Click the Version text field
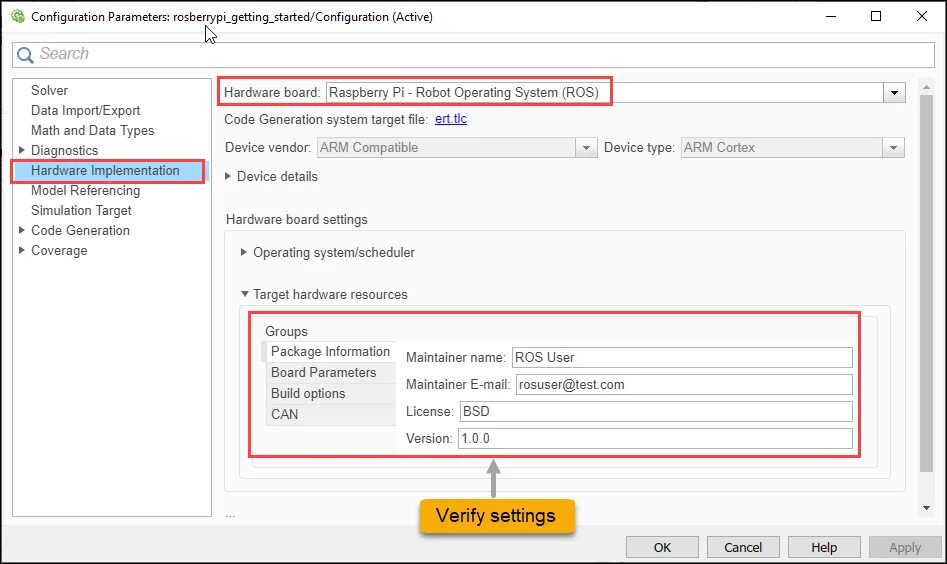Screen dimensions: 947x564 tap(655, 439)
